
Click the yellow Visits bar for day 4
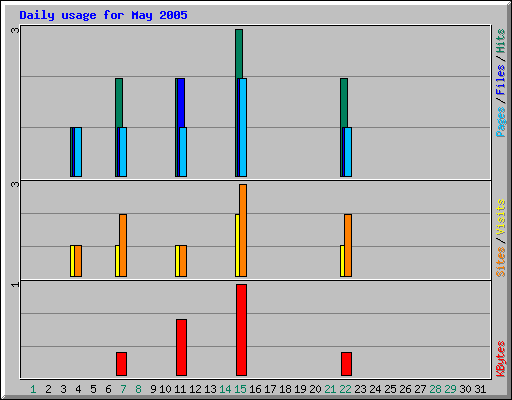pyautogui.click(x=72, y=261)
